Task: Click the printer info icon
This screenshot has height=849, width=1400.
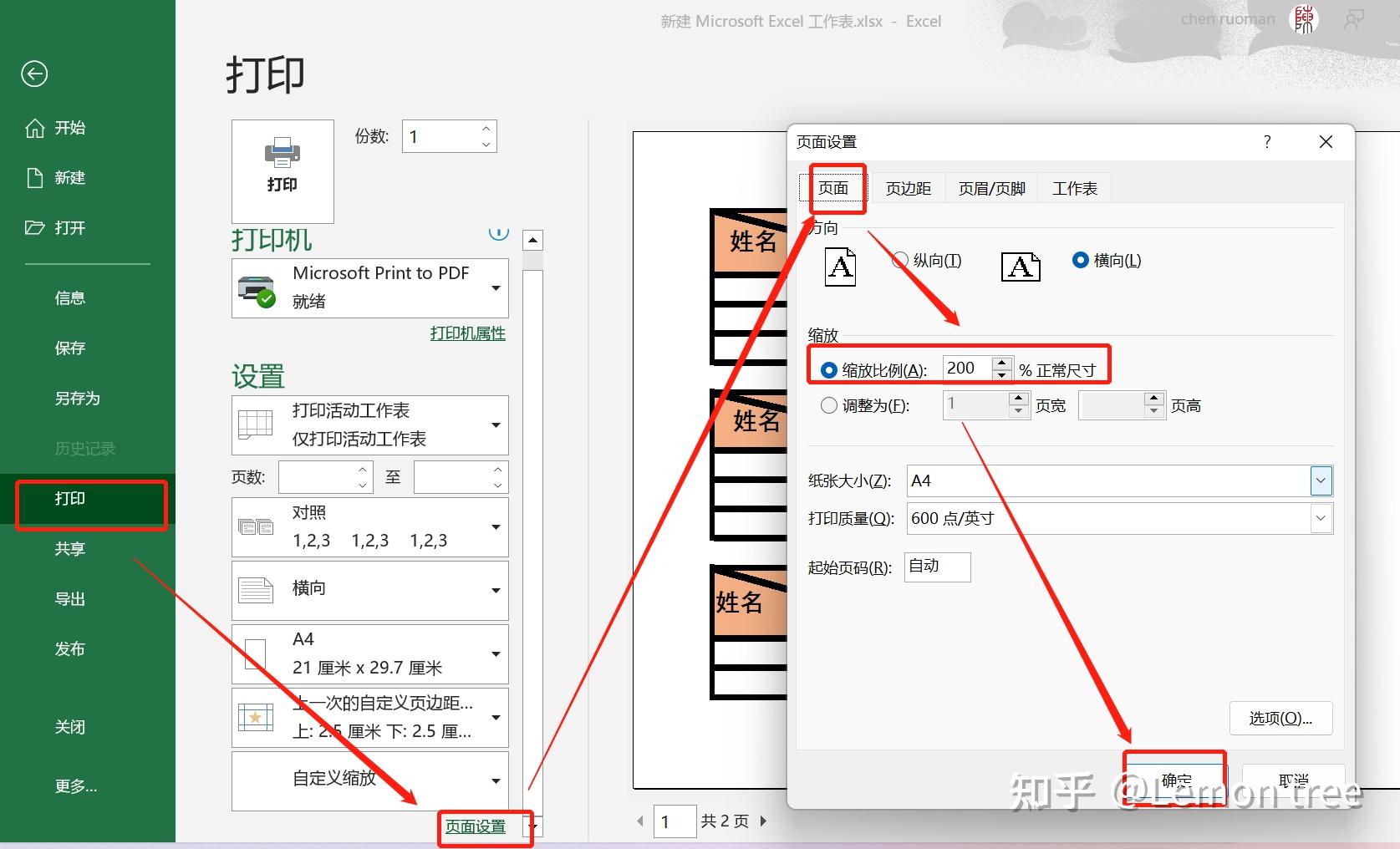Action: tap(498, 233)
